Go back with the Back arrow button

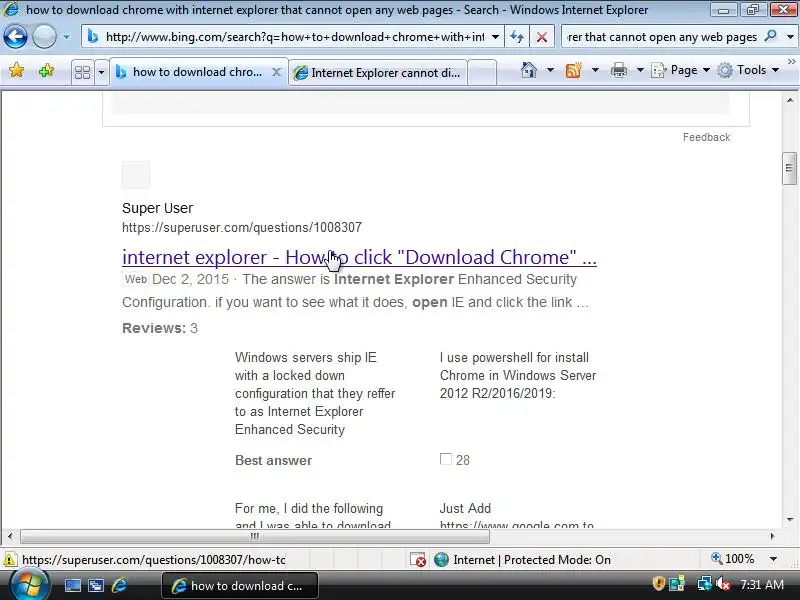point(15,37)
